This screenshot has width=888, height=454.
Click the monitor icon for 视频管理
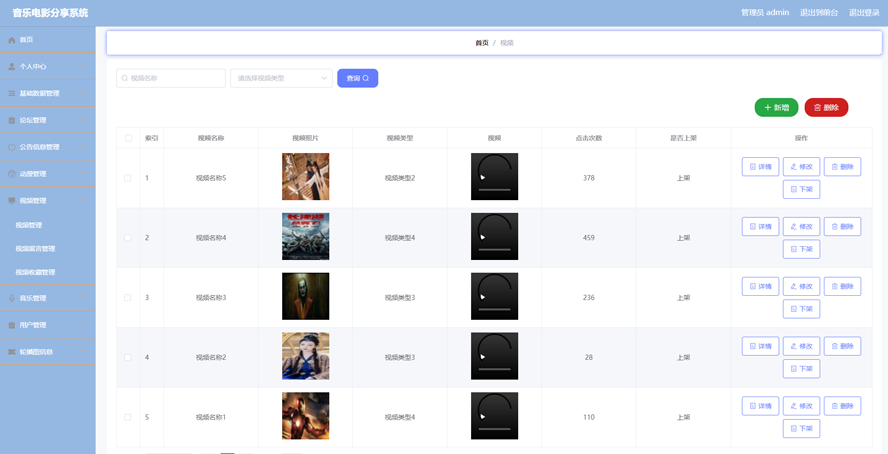point(12,201)
